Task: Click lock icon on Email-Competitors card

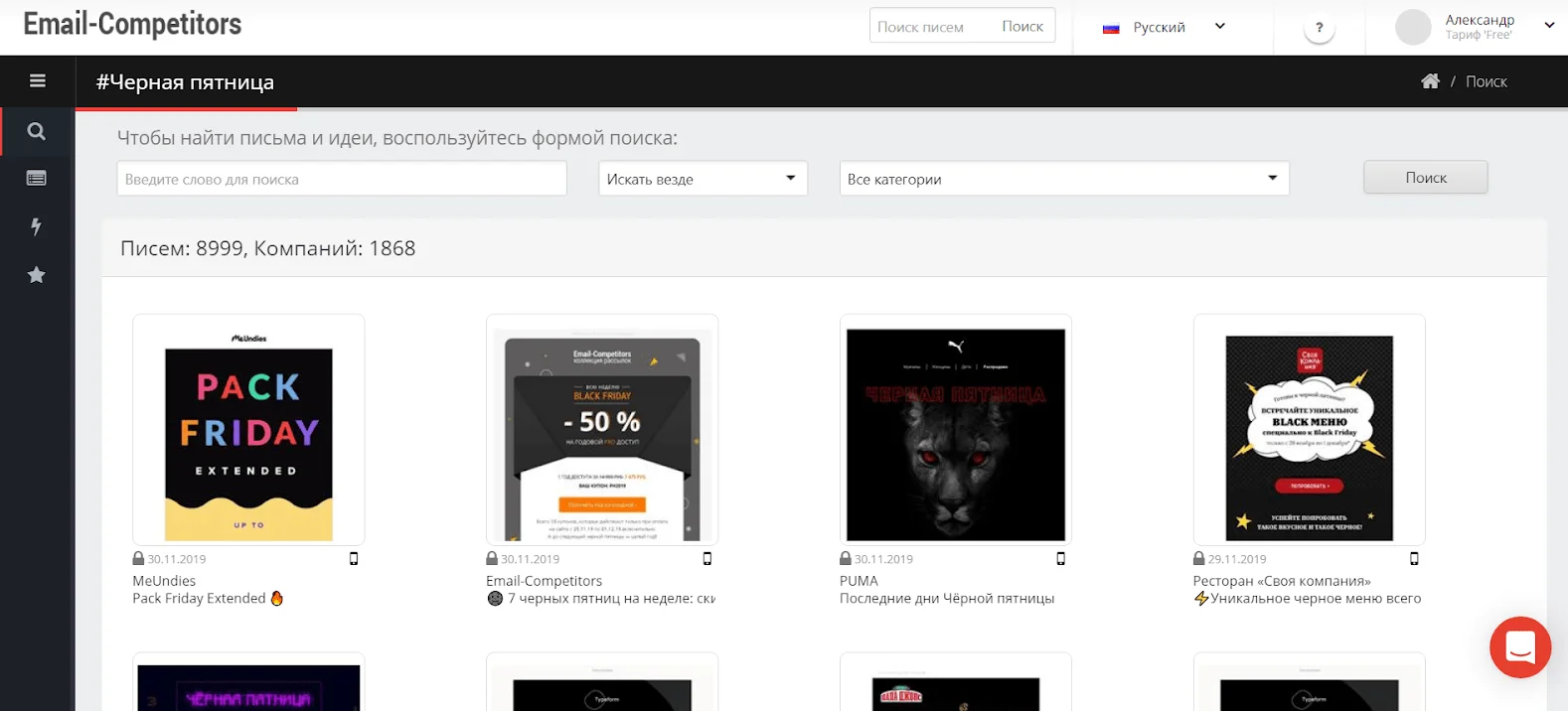Action: [x=492, y=559]
